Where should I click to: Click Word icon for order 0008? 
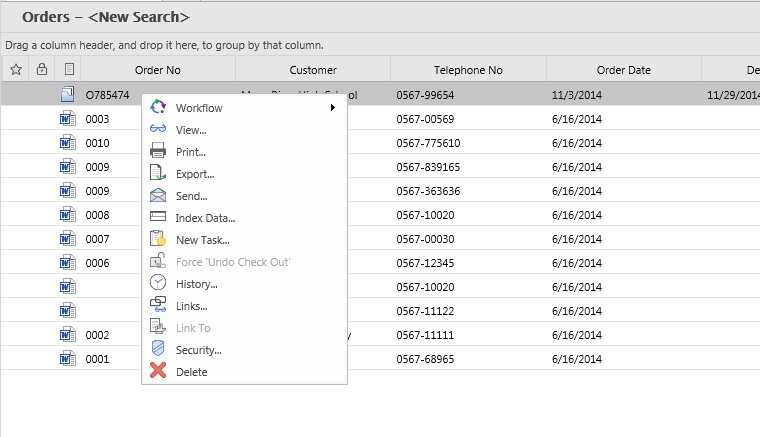(68, 215)
